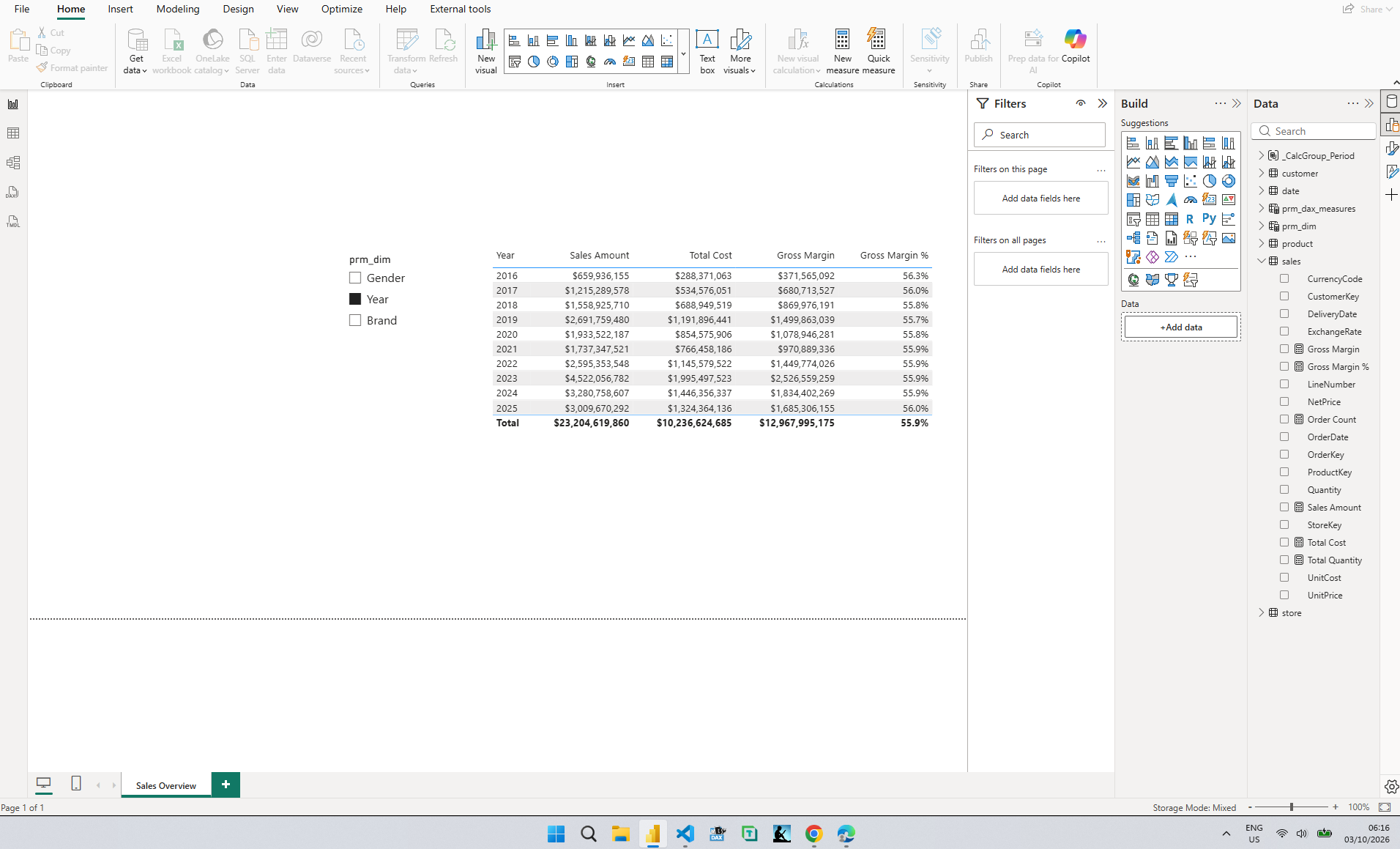Tick the Quantity field checkbox

1284,490
